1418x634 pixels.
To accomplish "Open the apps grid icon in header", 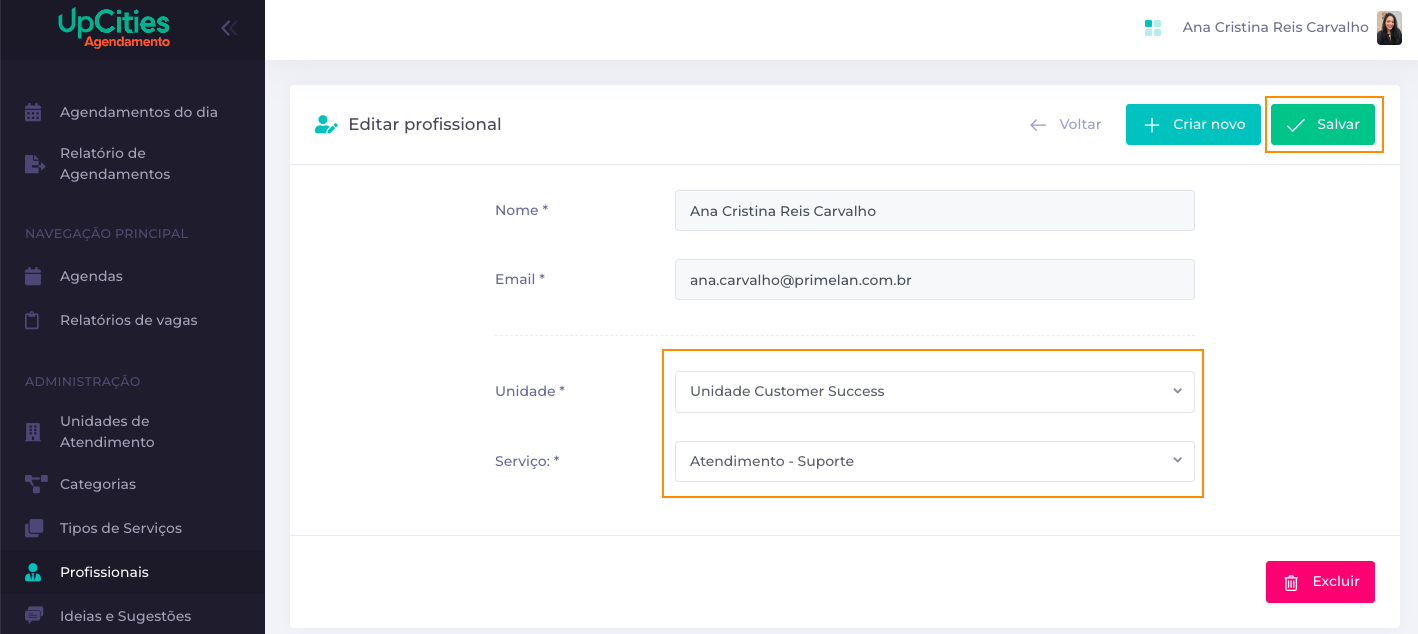I will tap(1153, 28).
